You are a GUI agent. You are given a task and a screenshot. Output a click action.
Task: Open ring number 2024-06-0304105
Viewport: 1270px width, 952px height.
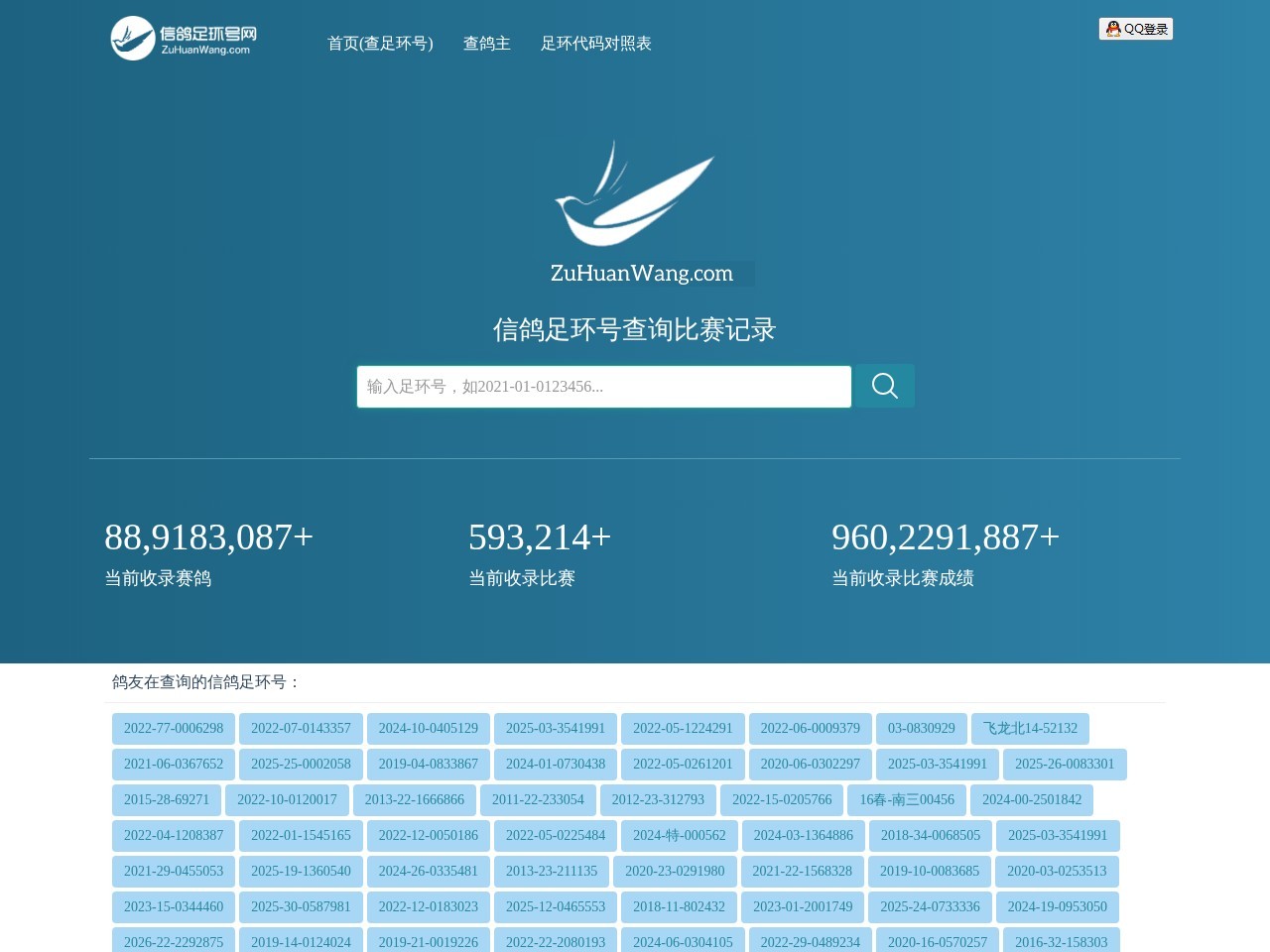click(x=683, y=940)
